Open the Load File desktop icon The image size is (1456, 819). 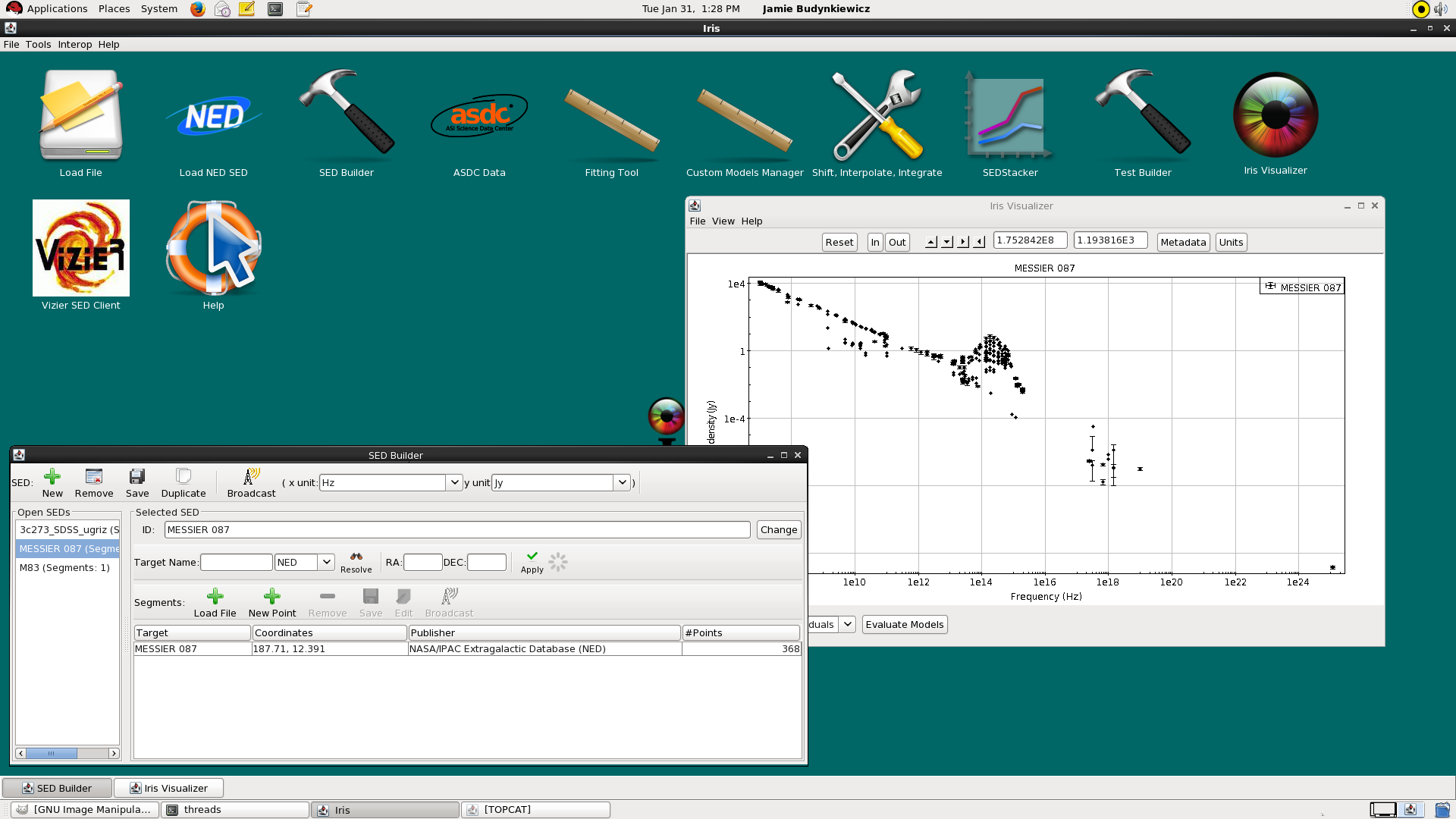click(x=81, y=115)
